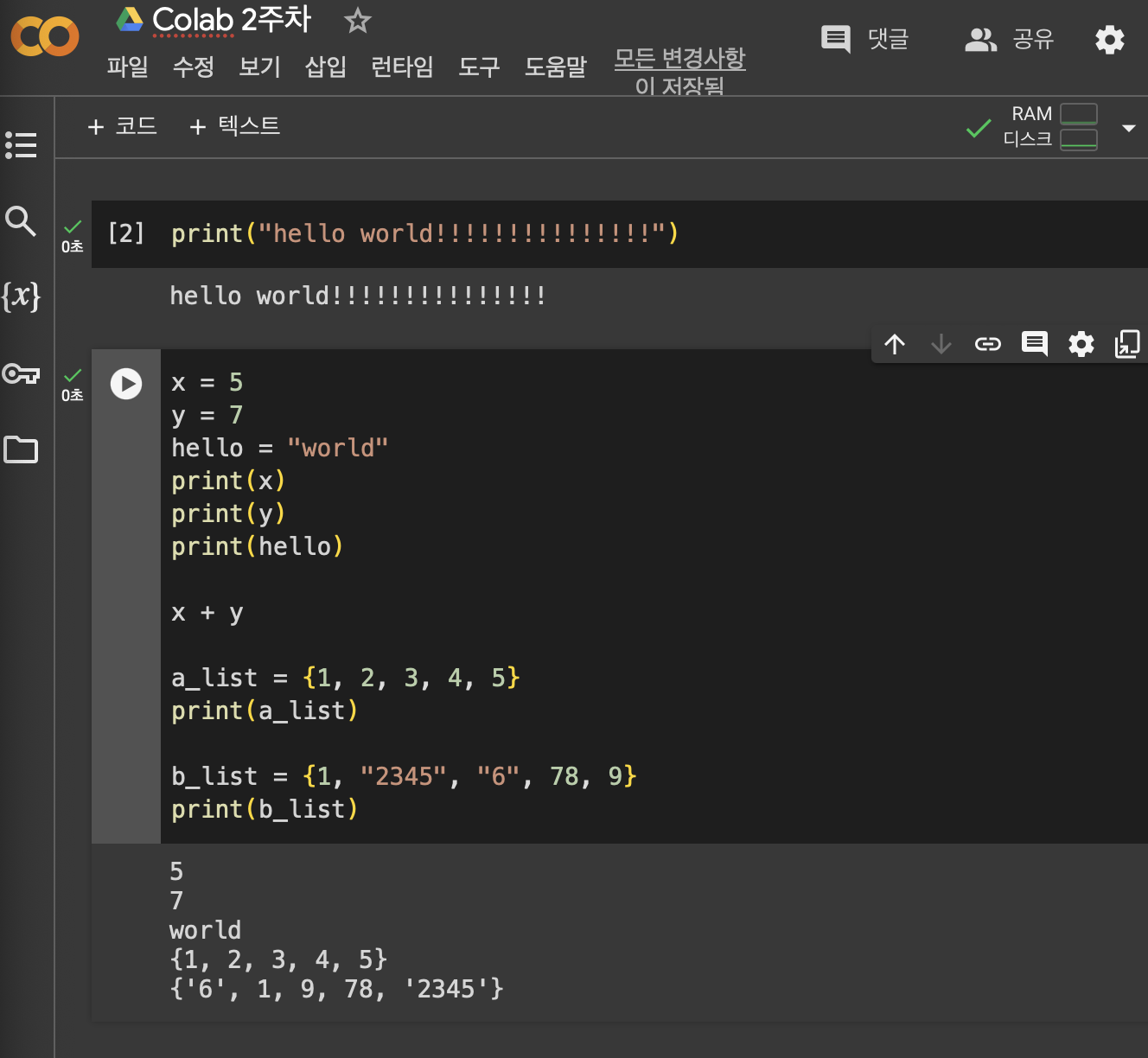Click the b_list assignment code line

[404, 776]
